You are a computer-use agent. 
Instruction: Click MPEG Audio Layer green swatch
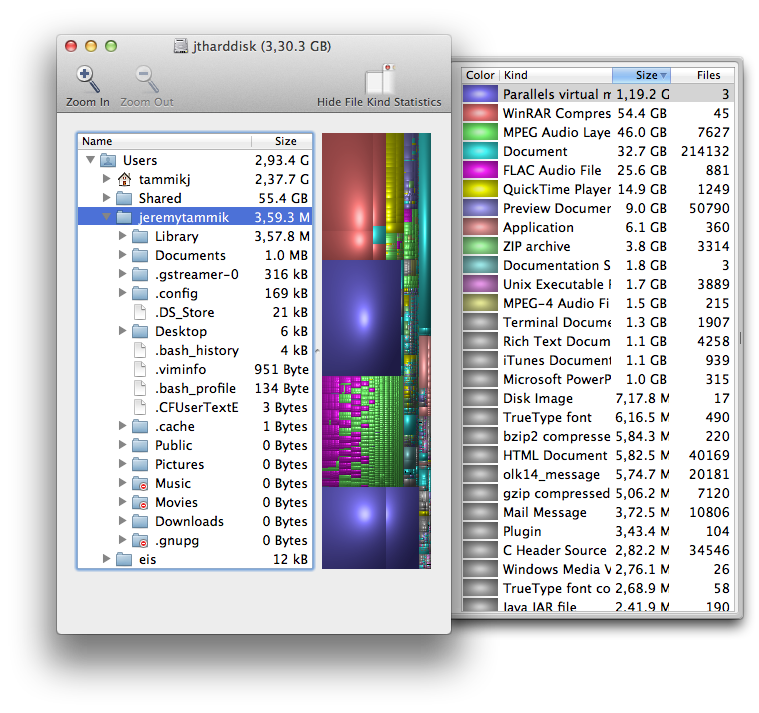pos(480,132)
